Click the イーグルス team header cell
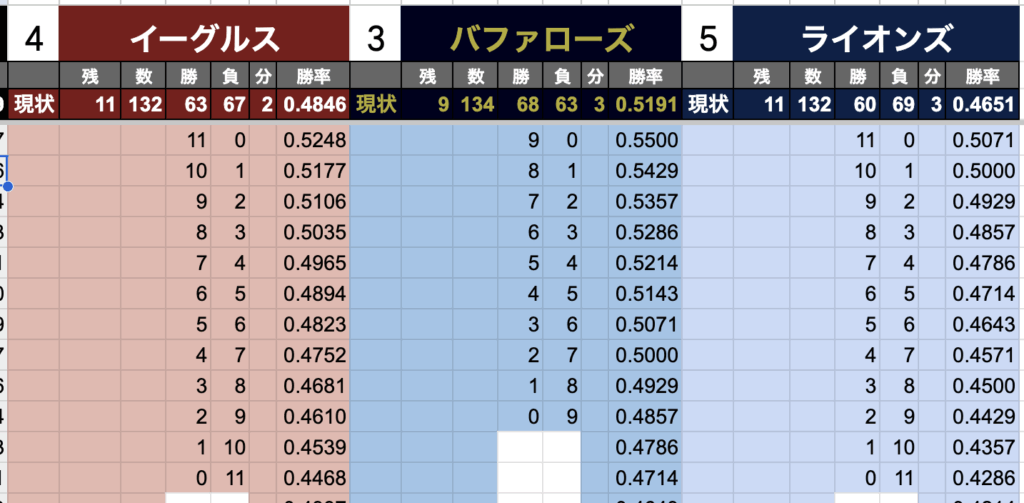1024x503 pixels. [x=204, y=38]
